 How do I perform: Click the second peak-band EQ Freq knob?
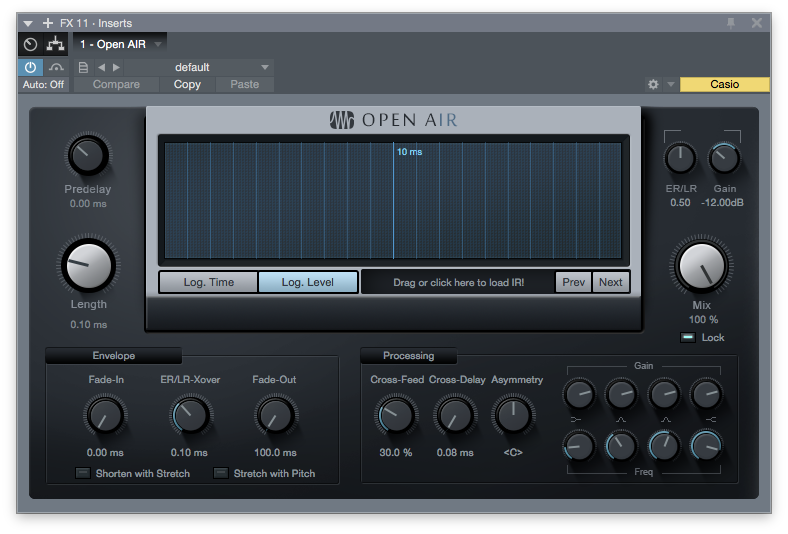(x=664, y=446)
